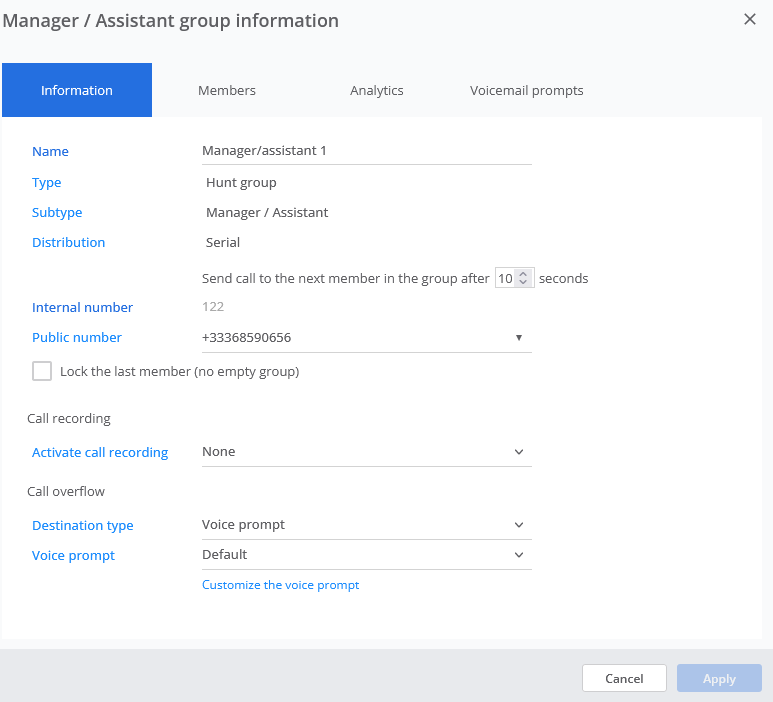
Task: Click the Destination type label
Action: coord(83,526)
